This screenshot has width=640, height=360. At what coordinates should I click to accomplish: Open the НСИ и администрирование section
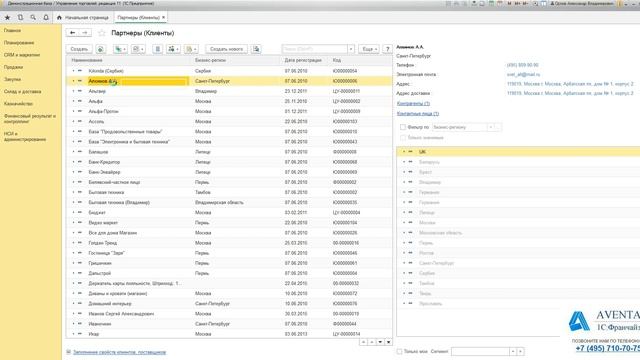point(24,136)
